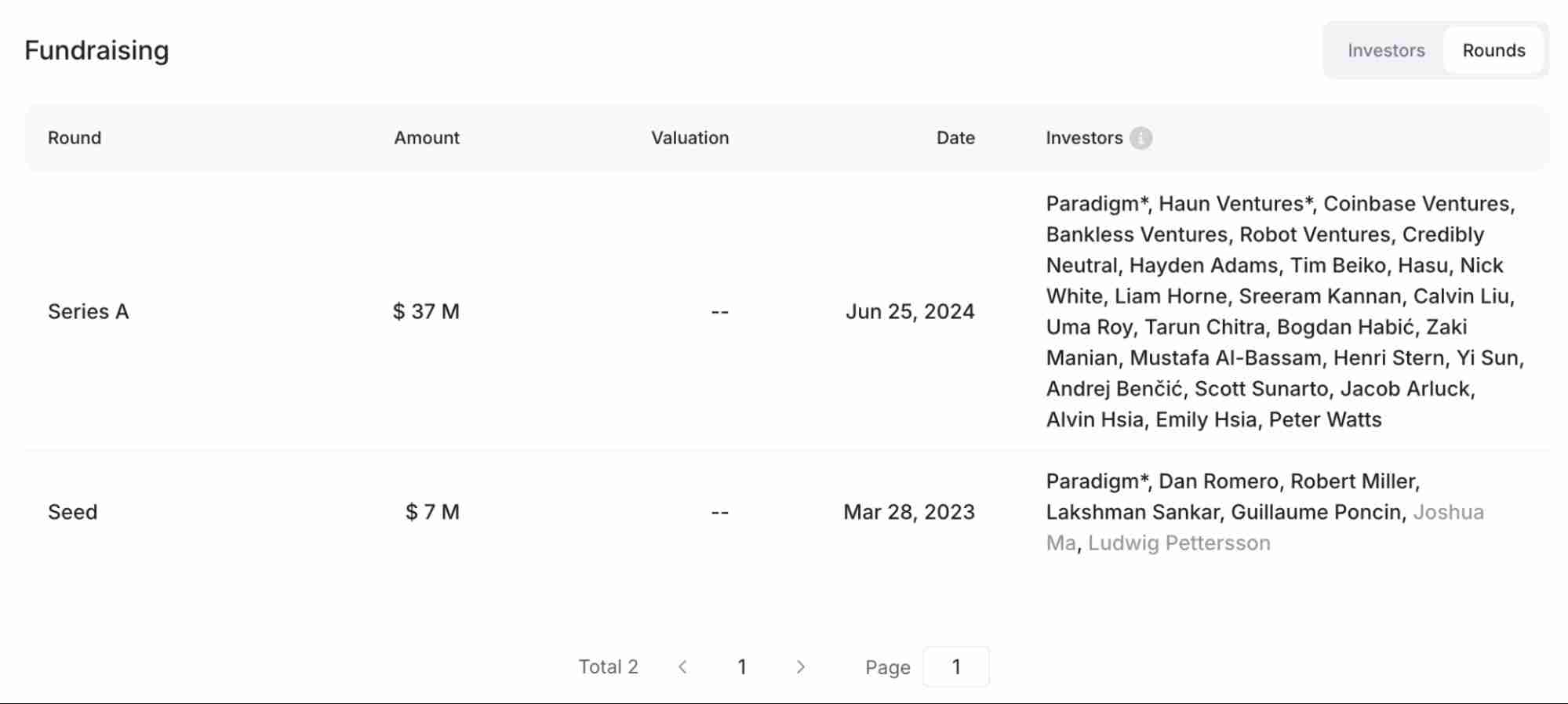Click the Page number input field

pos(955,666)
